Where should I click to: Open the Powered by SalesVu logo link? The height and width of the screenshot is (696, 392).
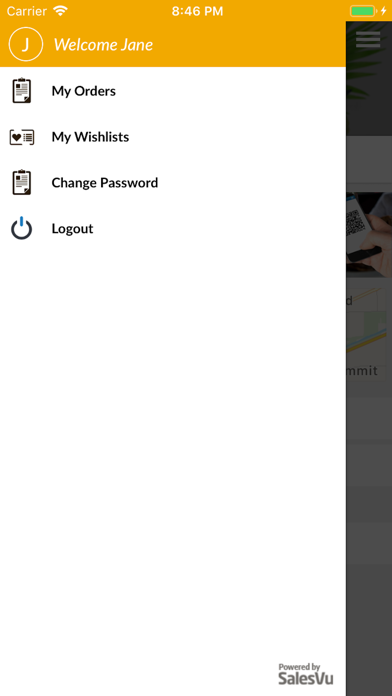tap(306, 674)
